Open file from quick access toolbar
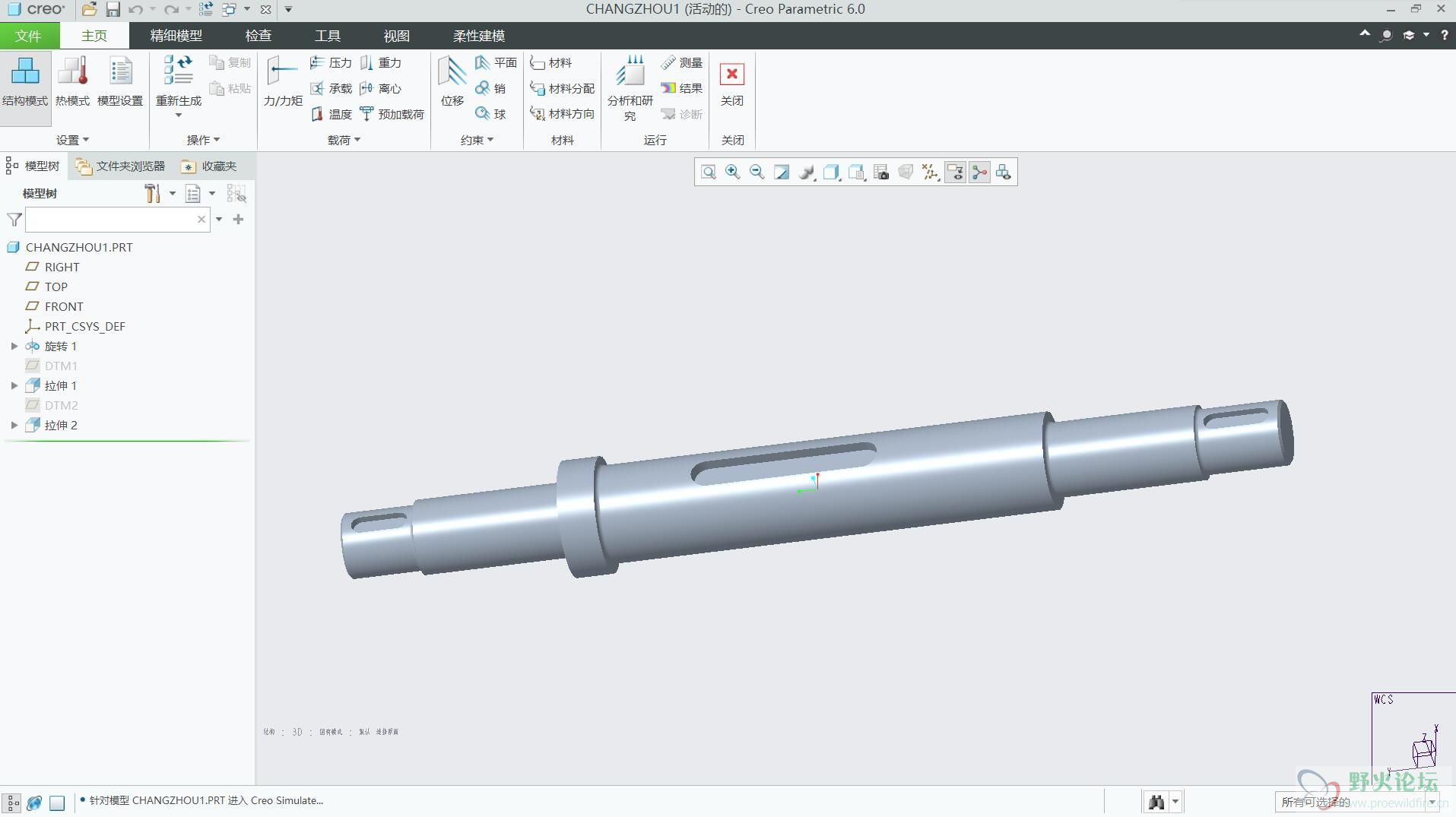This screenshot has height=817, width=1456. 89,9
